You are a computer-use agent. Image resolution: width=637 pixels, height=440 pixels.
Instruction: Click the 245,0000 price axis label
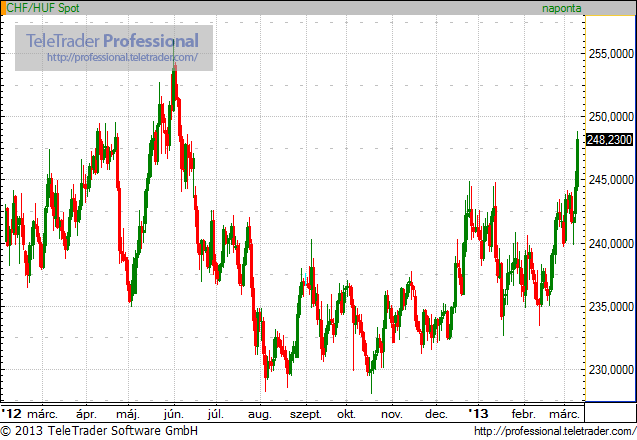tap(611, 180)
